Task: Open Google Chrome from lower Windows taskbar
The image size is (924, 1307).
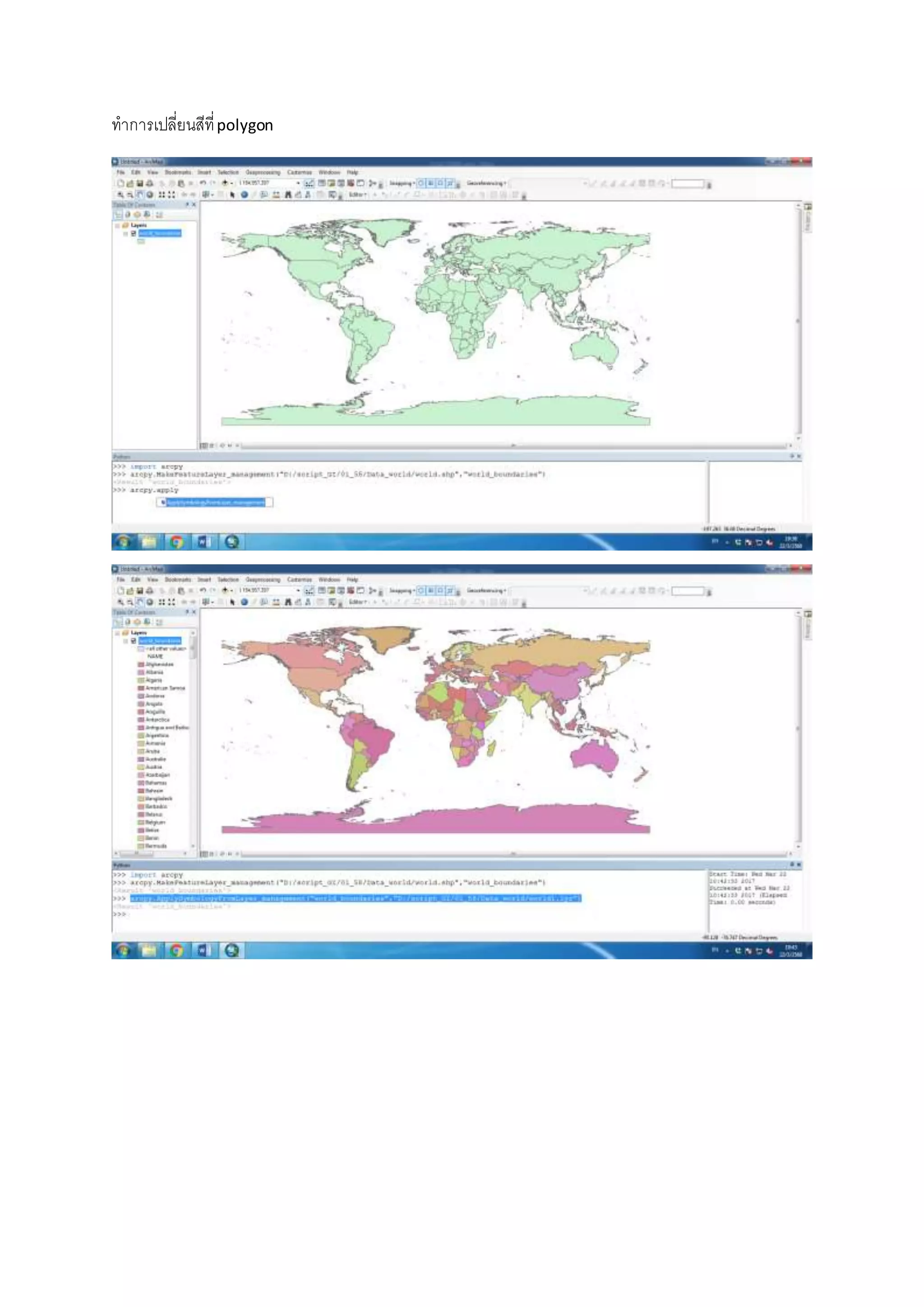Action: [176, 950]
